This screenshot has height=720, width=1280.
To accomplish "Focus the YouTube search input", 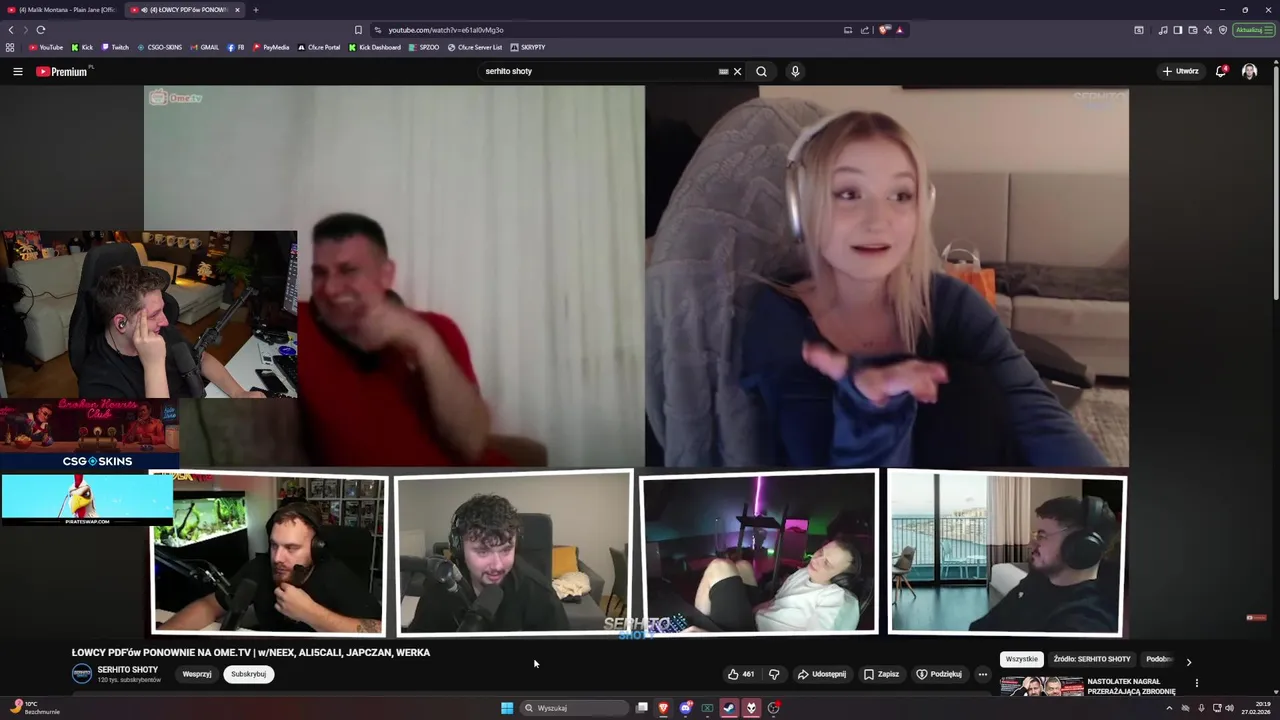I will [600, 71].
